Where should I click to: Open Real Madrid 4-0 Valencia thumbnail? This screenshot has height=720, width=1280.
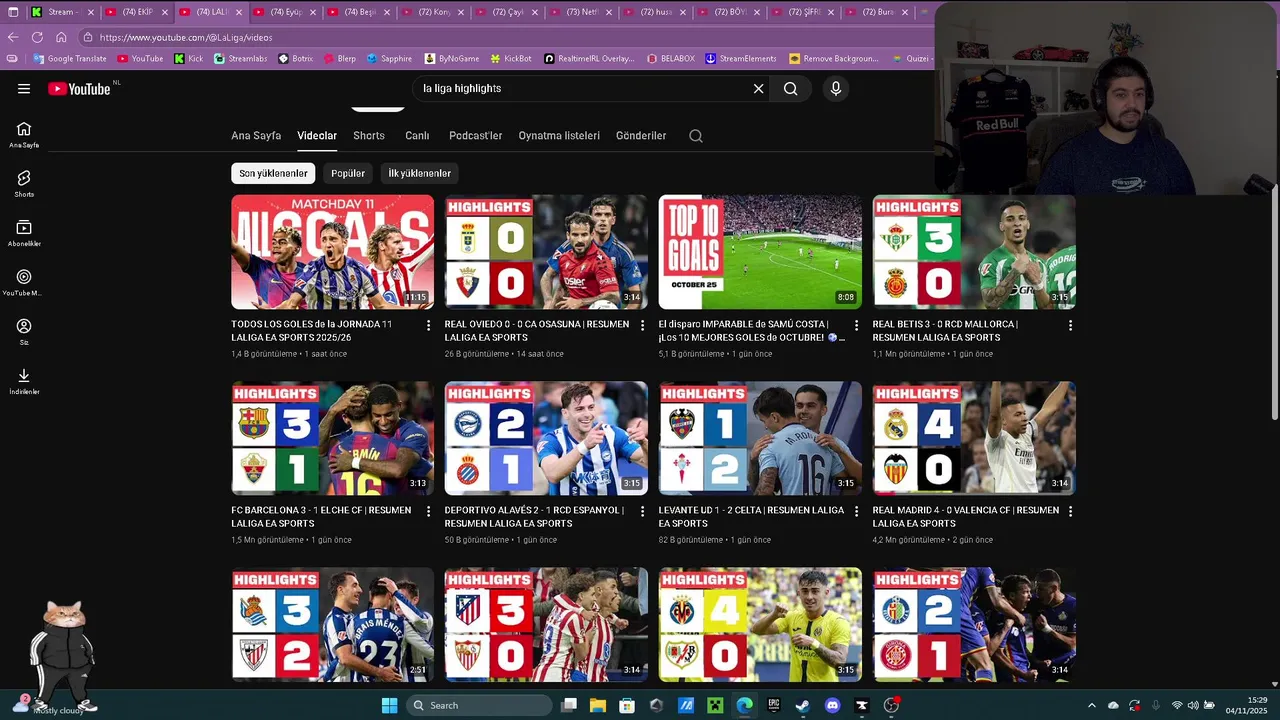coord(974,438)
